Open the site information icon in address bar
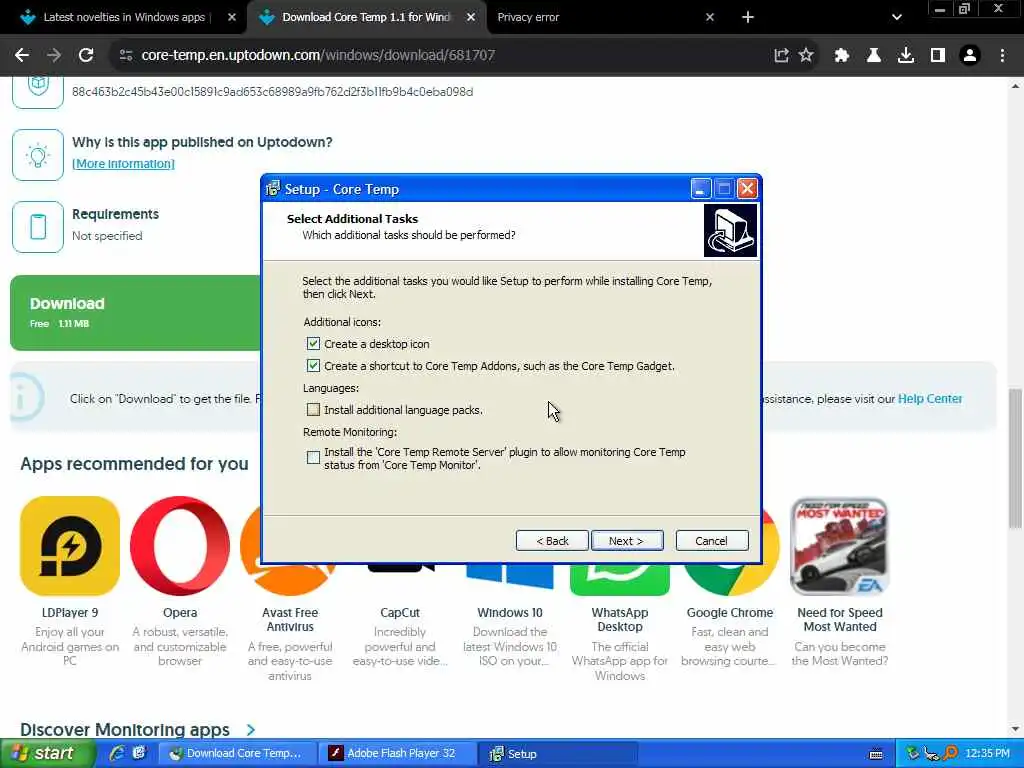 126,56
